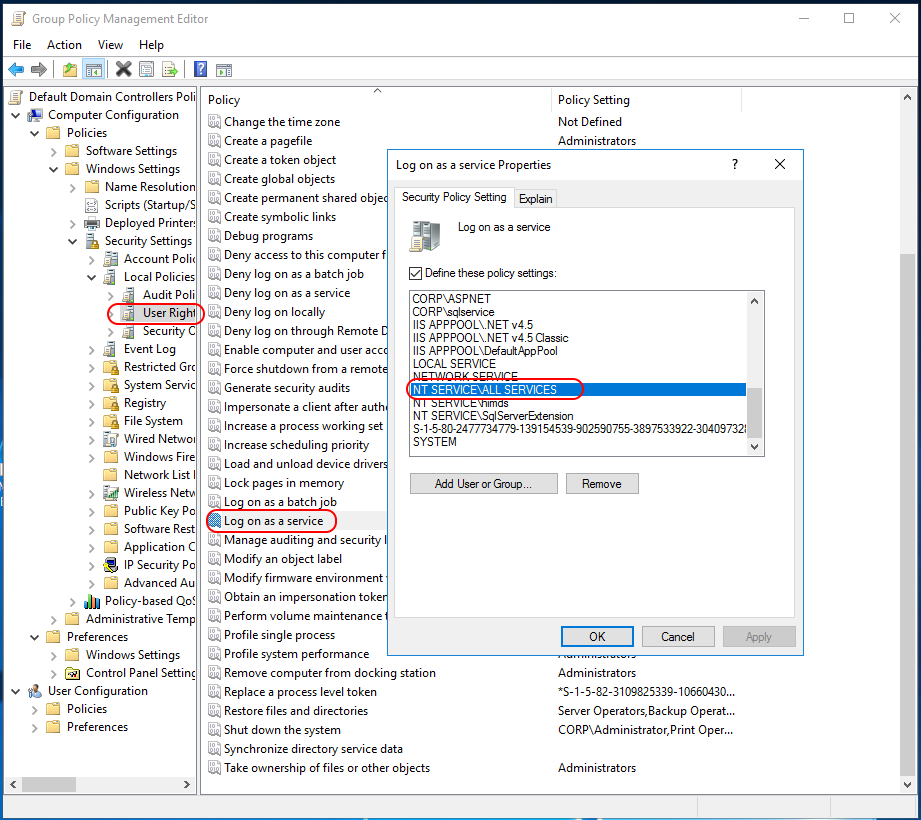Click the Delete X toolbar icon

pos(123,69)
